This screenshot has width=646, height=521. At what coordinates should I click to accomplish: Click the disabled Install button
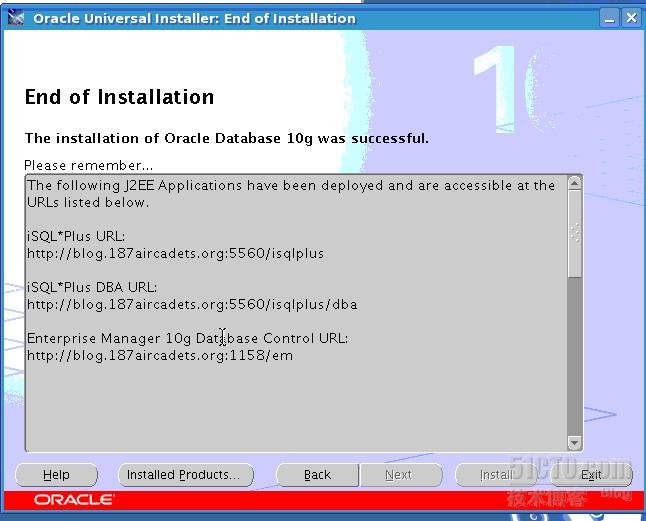coord(496,475)
